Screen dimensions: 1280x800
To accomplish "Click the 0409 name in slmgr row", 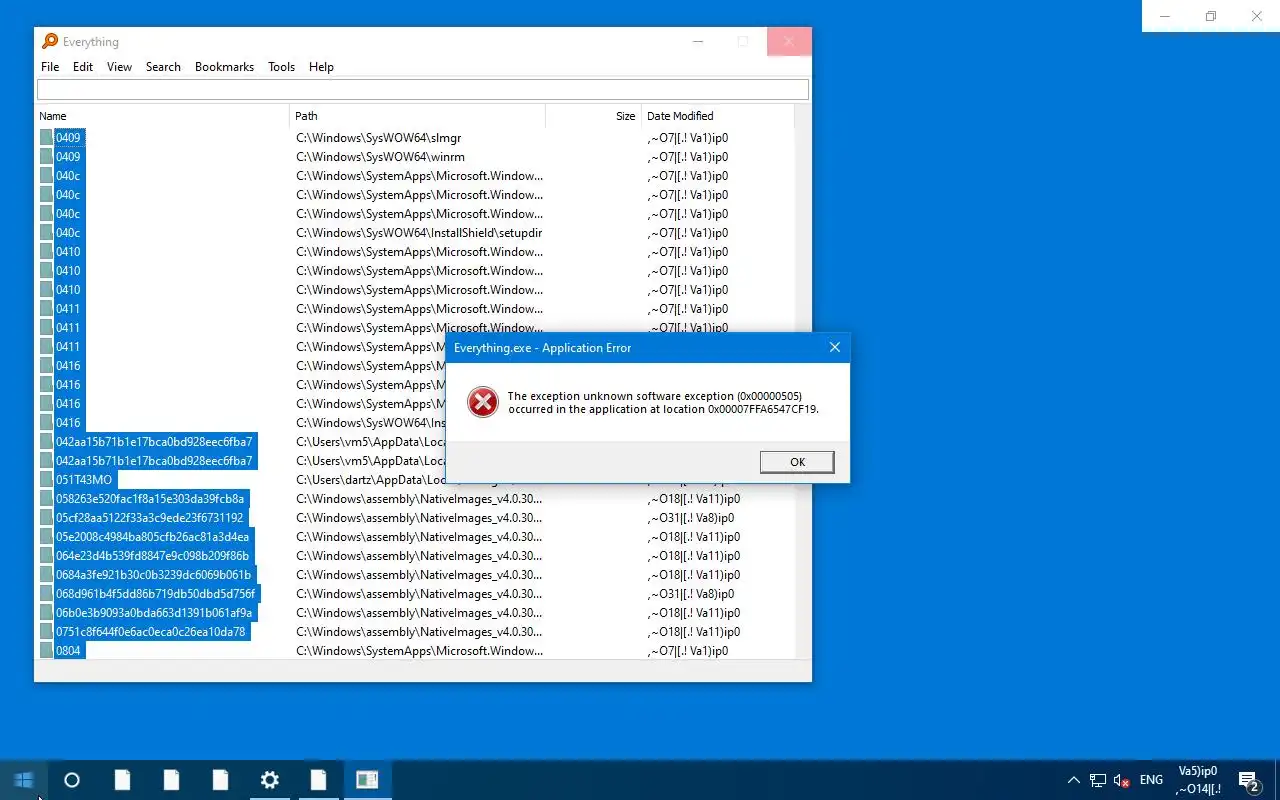I will click(x=68, y=138).
